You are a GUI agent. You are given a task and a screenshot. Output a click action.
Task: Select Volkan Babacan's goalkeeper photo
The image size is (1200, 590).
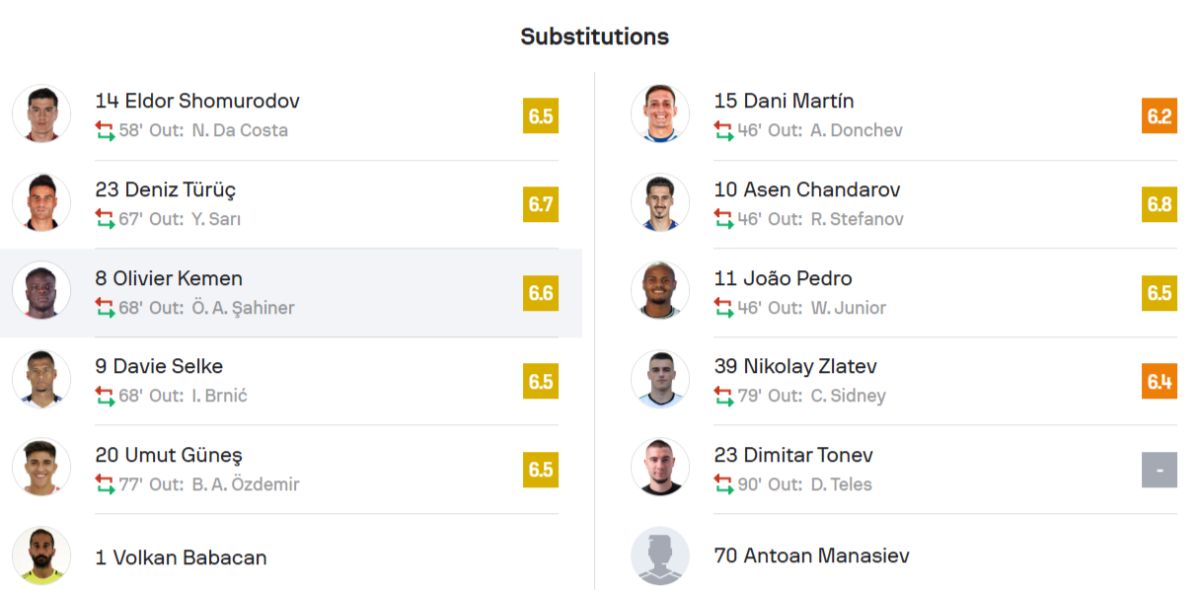42,556
